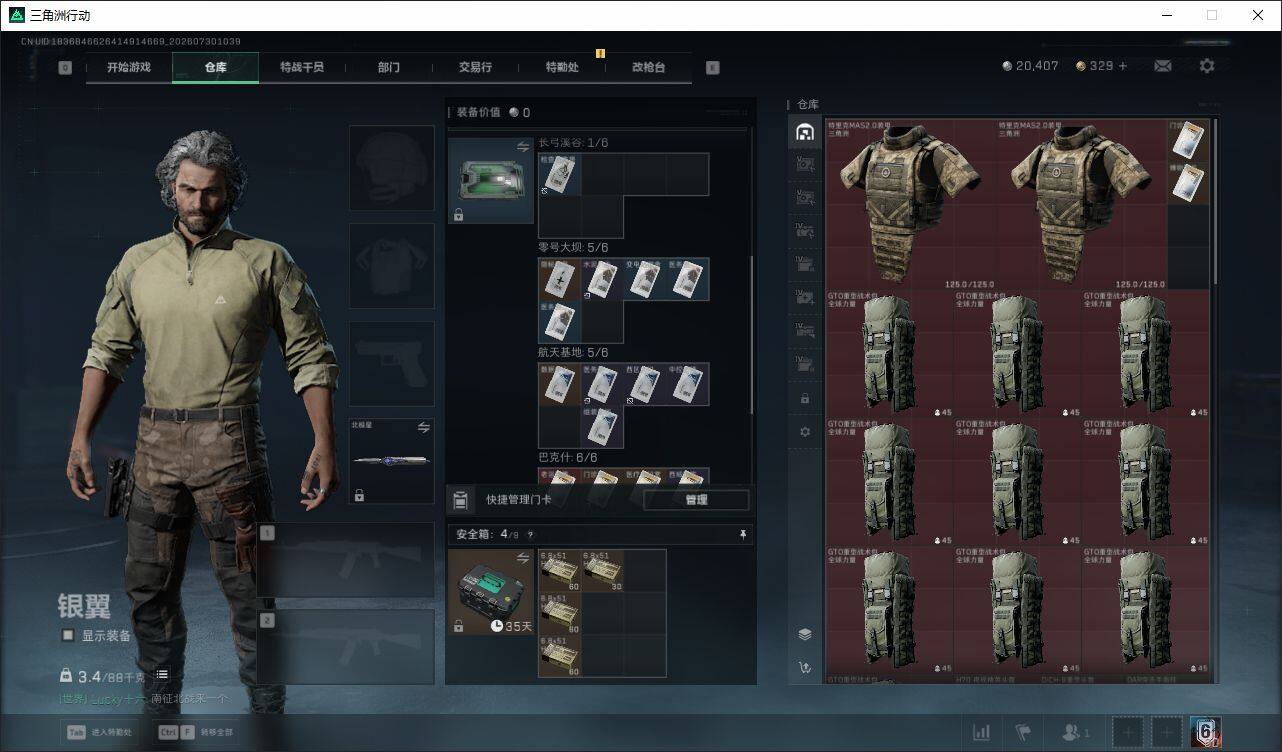Open the statistics bar chart icon

[x=982, y=733]
